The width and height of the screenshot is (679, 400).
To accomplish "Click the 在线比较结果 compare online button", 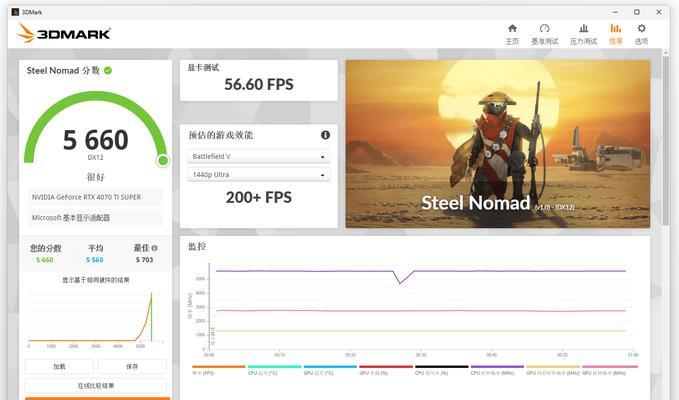I will [96, 385].
